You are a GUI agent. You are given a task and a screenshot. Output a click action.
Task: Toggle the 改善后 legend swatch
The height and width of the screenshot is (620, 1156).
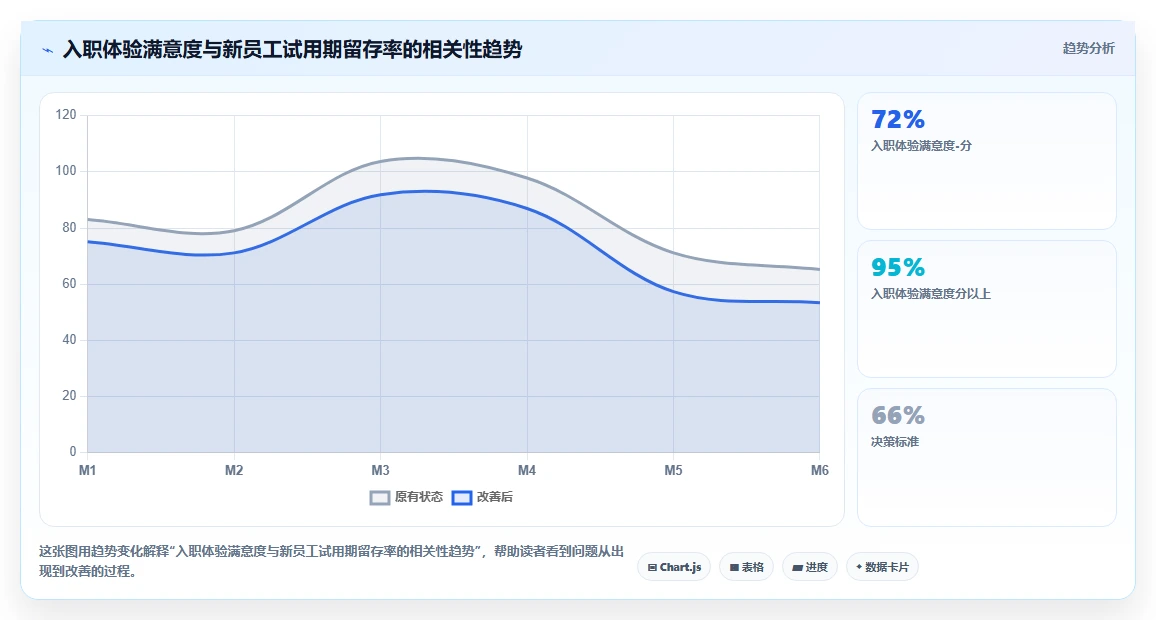coord(462,498)
